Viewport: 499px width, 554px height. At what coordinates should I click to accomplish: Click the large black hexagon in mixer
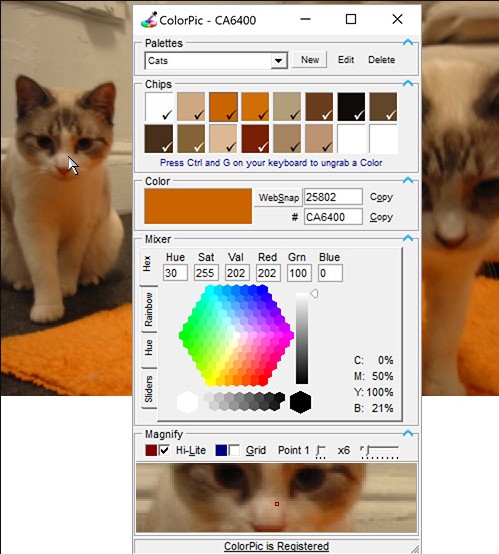300,402
